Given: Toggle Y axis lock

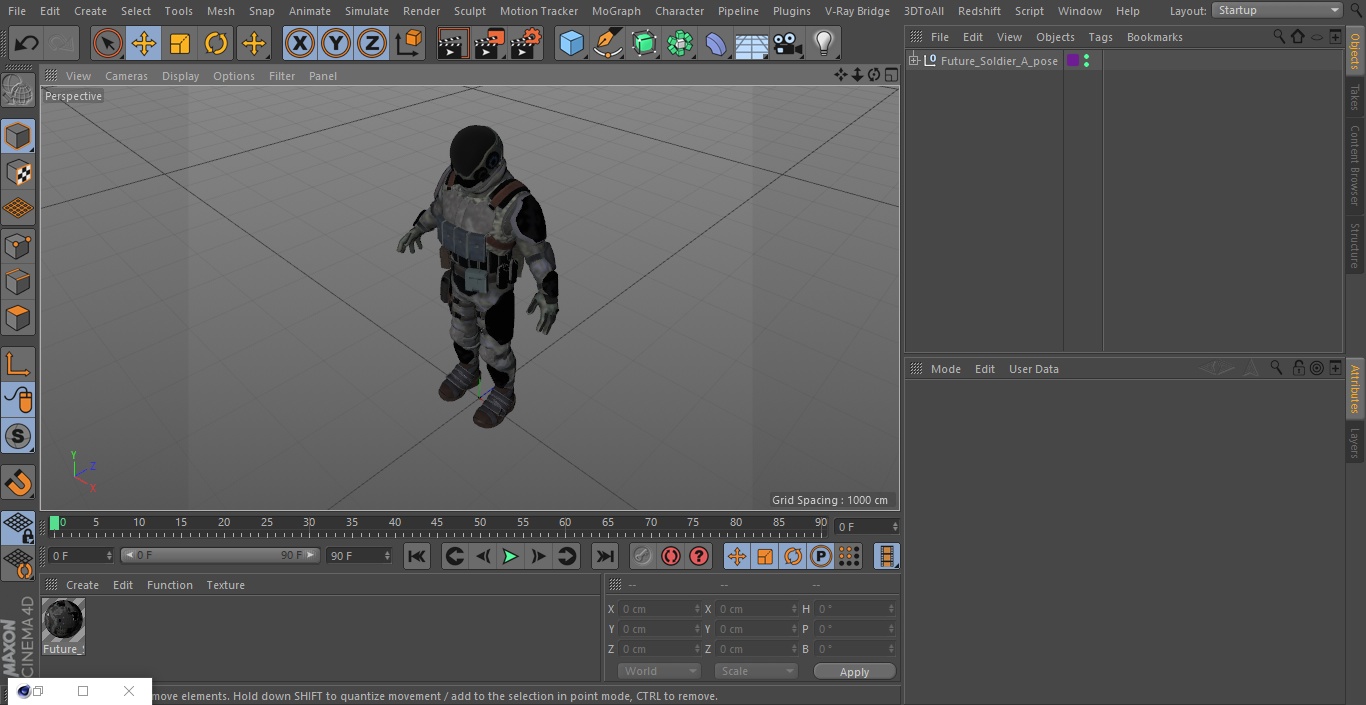Looking at the screenshot, I should point(336,43).
